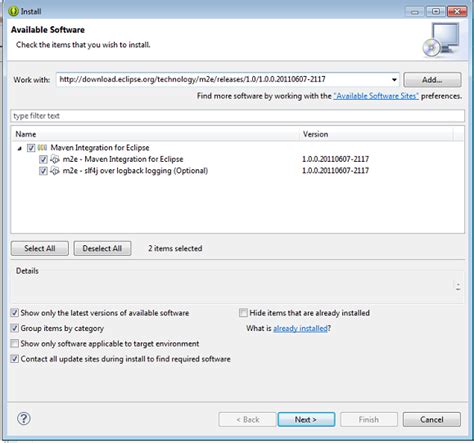
Task: Cancel the Install dialog
Action: (x=432, y=419)
